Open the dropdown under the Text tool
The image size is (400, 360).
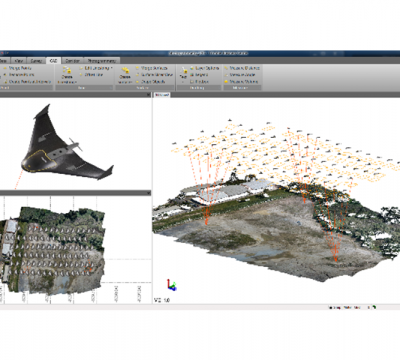(183, 81)
